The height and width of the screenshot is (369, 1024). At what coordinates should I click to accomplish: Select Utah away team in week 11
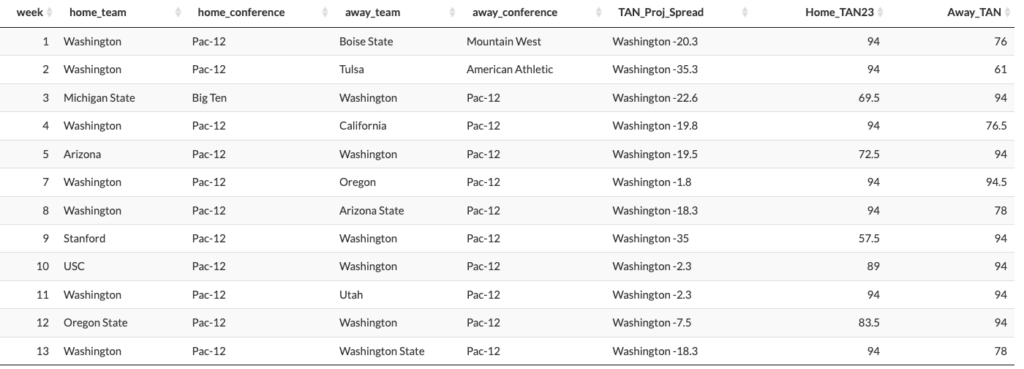pyautogui.click(x=351, y=295)
